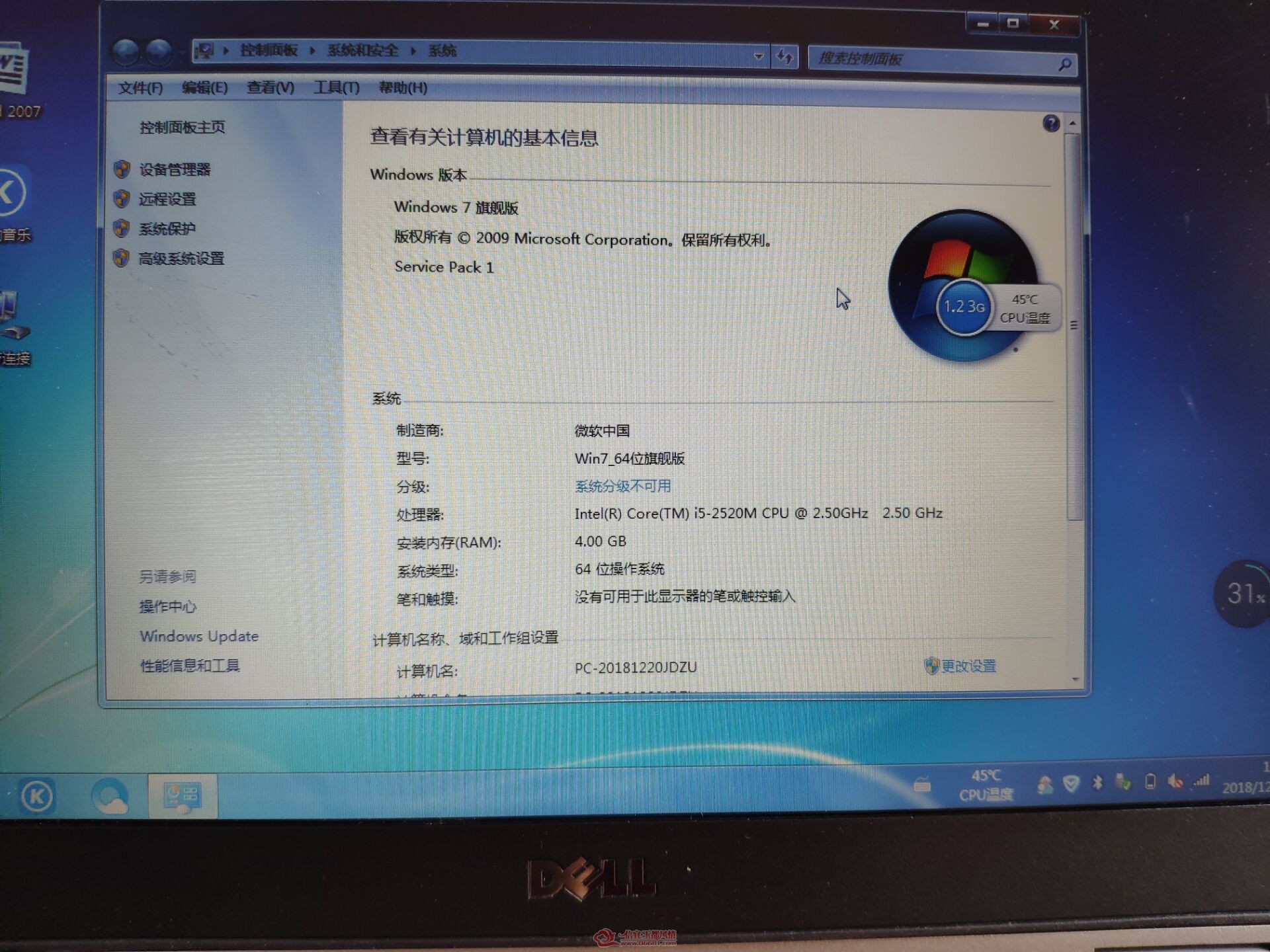Click the search magnifier icon
The height and width of the screenshot is (952, 1270).
click(x=1064, y=64)
